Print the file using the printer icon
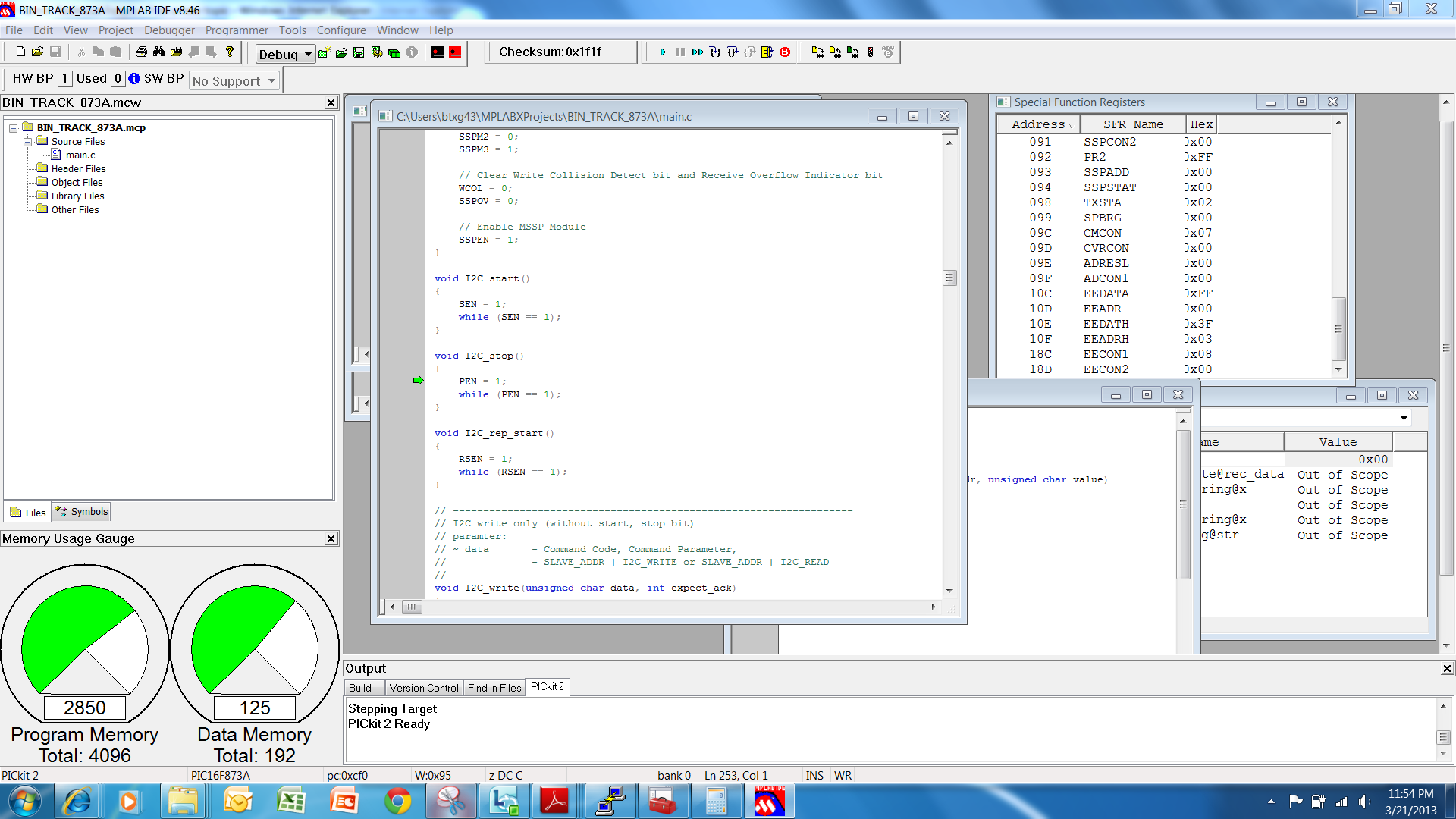Image resolution: width=1456 pixels, height=819 pixels. coord(141,52)
